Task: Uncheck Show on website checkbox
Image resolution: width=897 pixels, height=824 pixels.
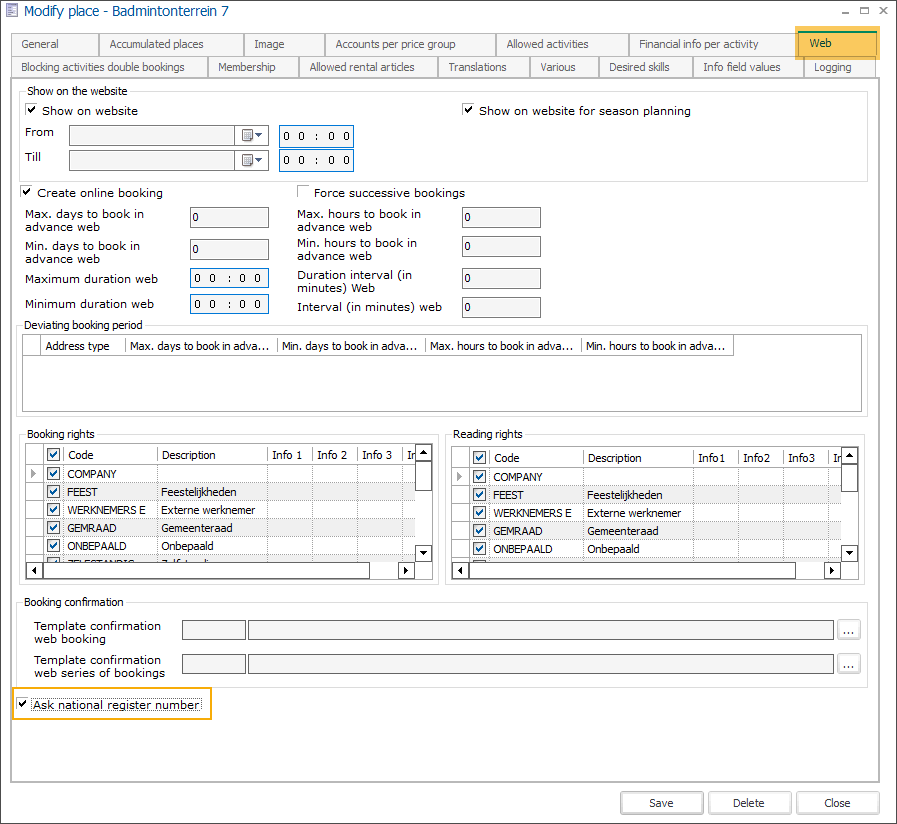Action: point(32,111)
